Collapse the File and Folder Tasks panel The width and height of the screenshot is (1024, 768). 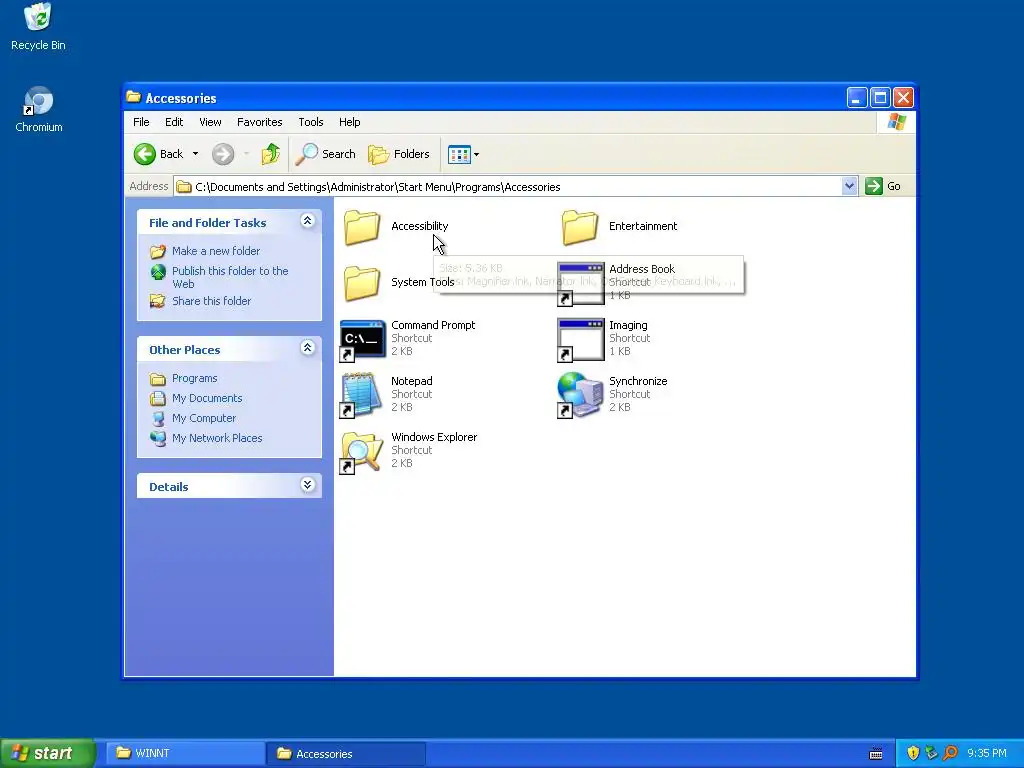tap(308, 221)
